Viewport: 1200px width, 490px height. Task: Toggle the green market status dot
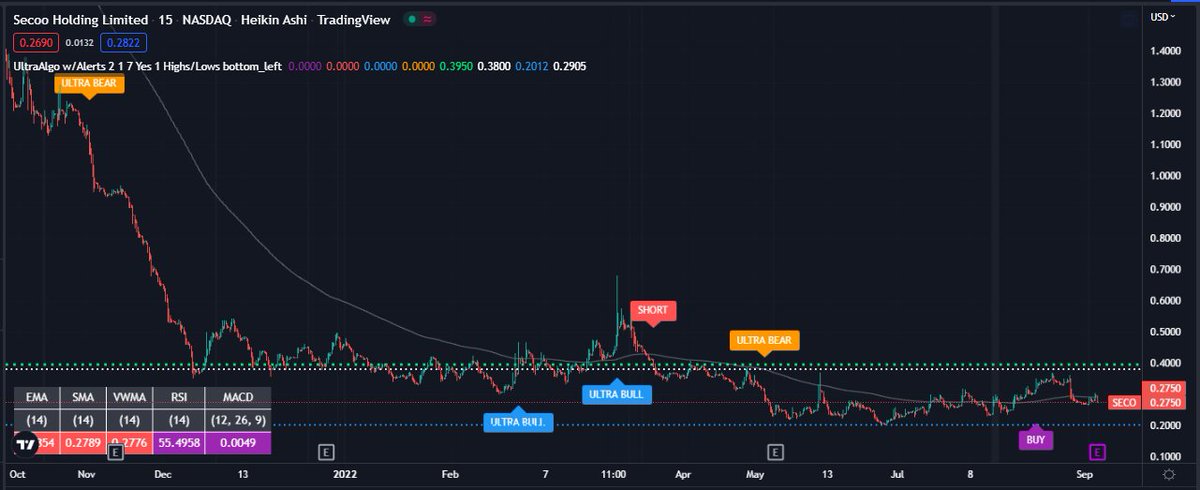pyautogui.click(x=412, y=19)
